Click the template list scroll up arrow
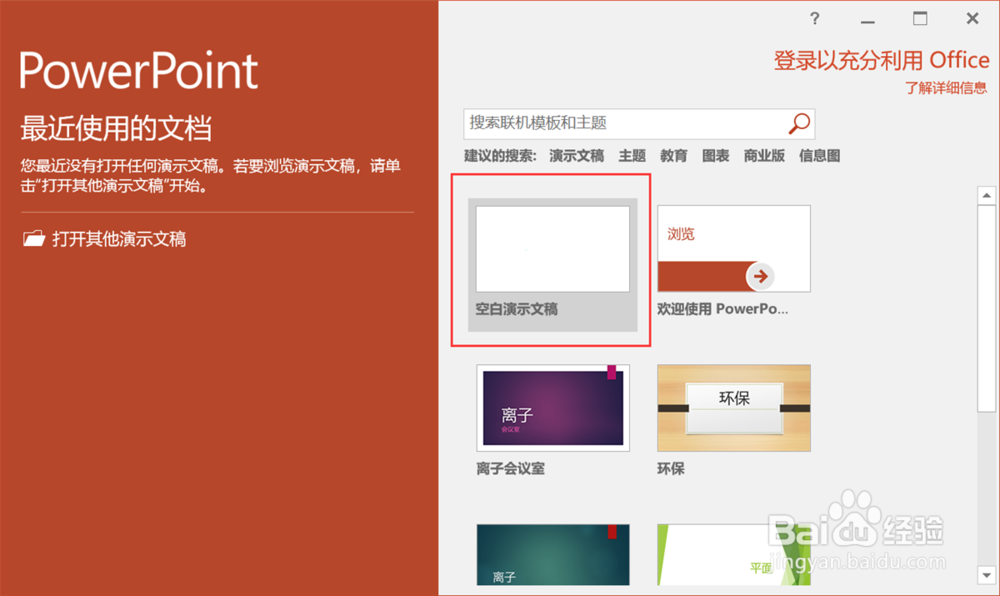This screenshot has width=1000, height=596. pyautogui.click(x=987, y=195)
